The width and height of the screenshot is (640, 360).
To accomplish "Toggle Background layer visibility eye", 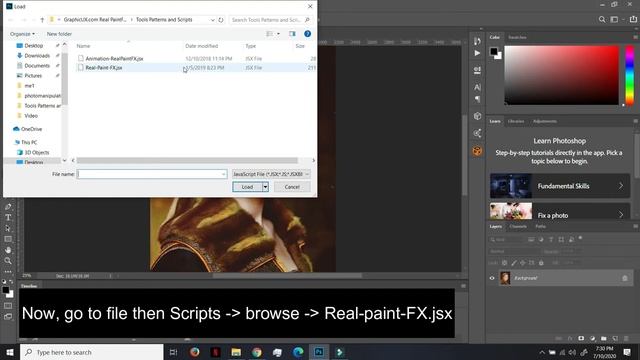I will (492, 278).
